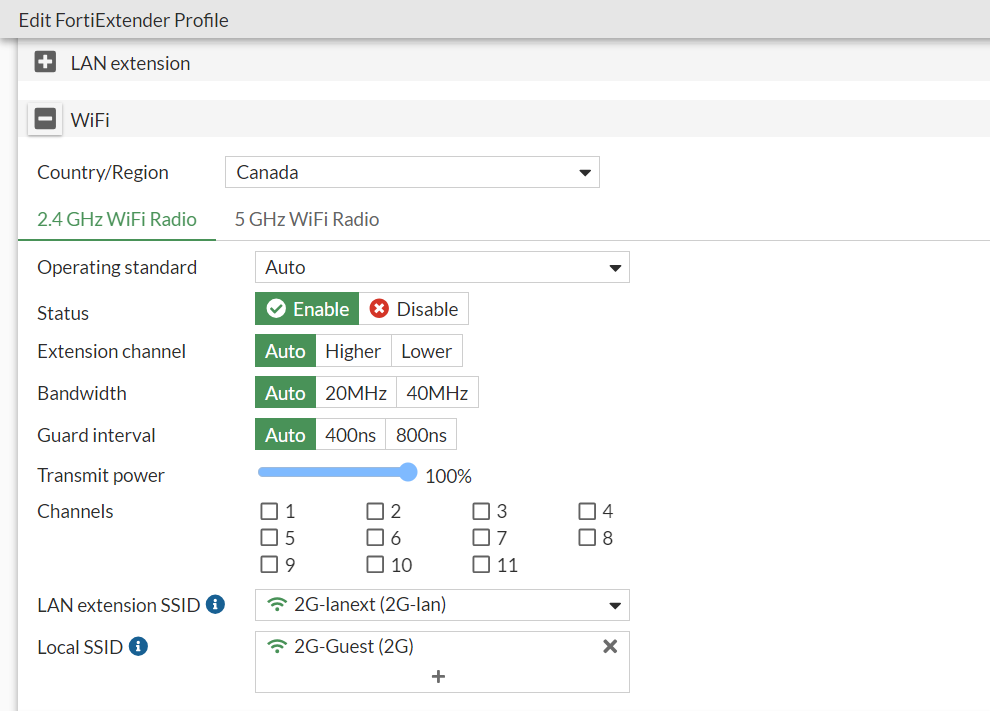
Task: Expand the LAN extension section plus icon
Action: click(x=45, y=63)
